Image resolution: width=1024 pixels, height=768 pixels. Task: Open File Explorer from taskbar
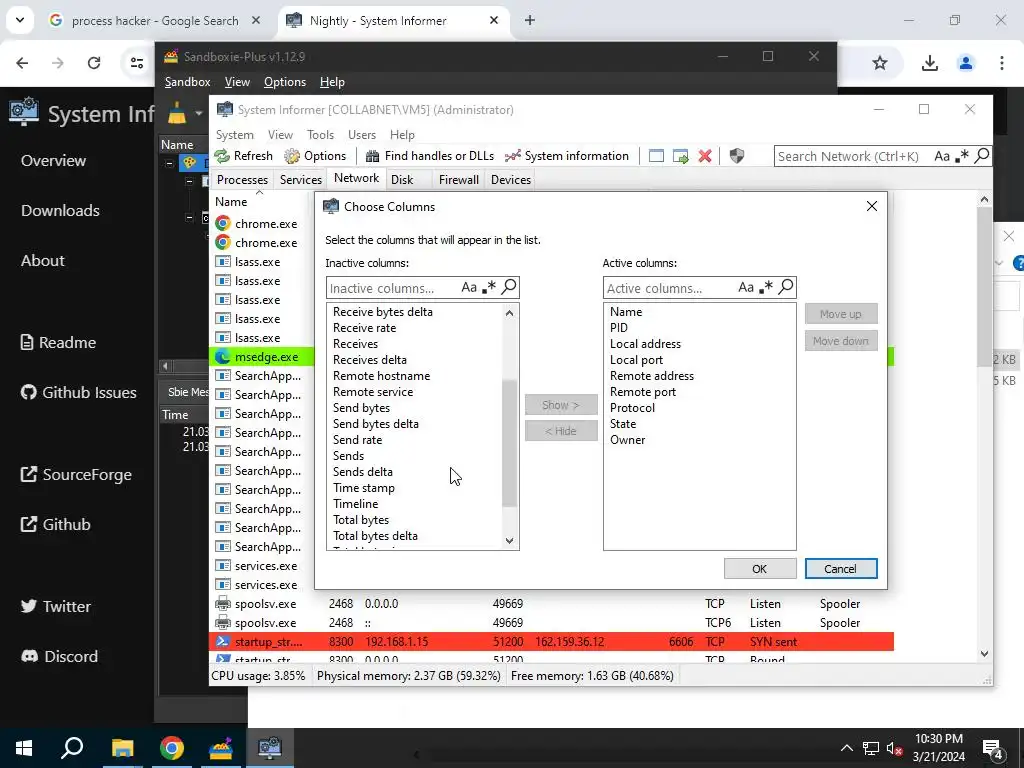(122, 748)
